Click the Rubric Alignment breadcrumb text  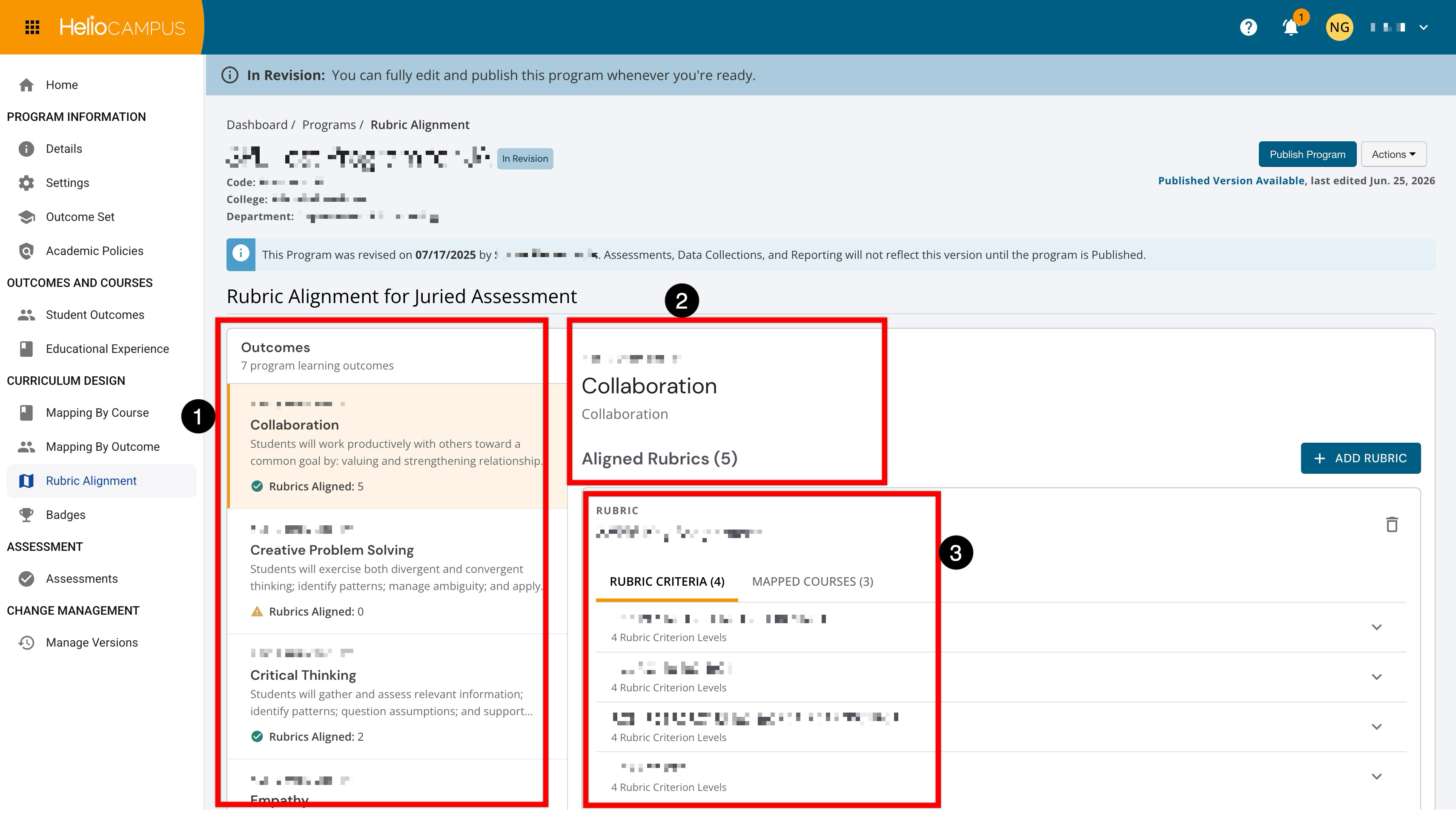coord(420,125)
